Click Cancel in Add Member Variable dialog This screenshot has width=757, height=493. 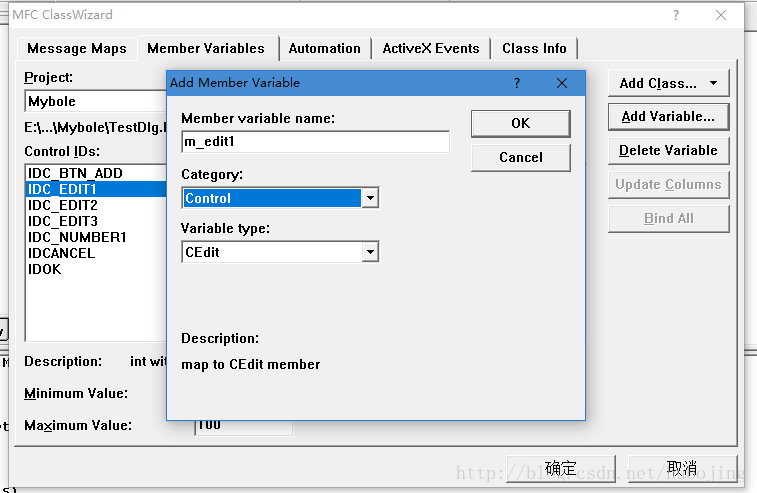[x=520, y=157]
